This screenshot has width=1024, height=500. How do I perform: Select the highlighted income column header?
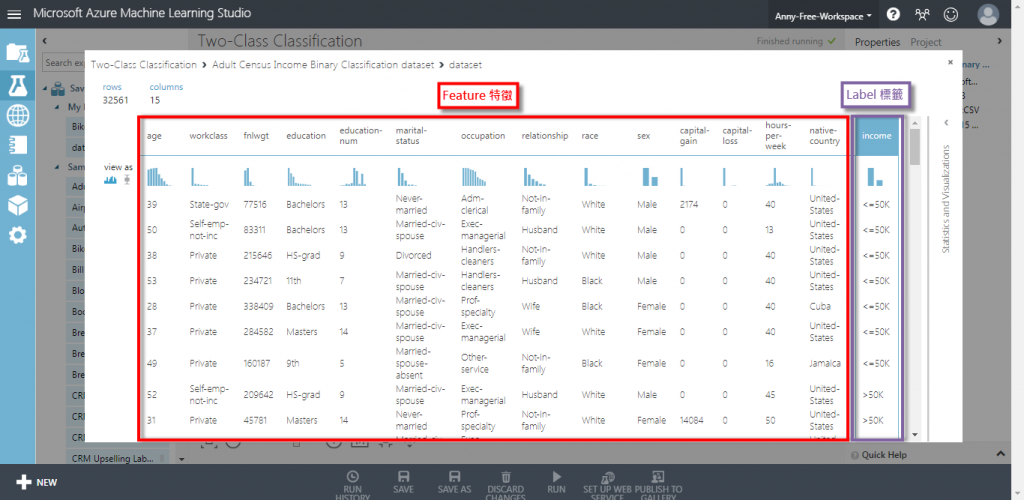(x=876, y=136)
